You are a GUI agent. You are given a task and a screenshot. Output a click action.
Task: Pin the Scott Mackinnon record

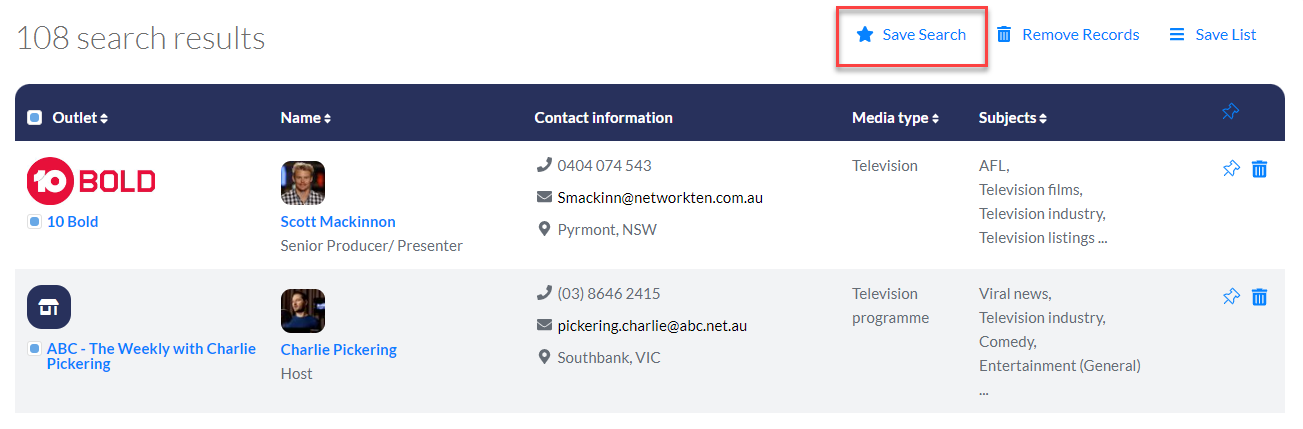pyautogui.click(x=1231, y=169)
